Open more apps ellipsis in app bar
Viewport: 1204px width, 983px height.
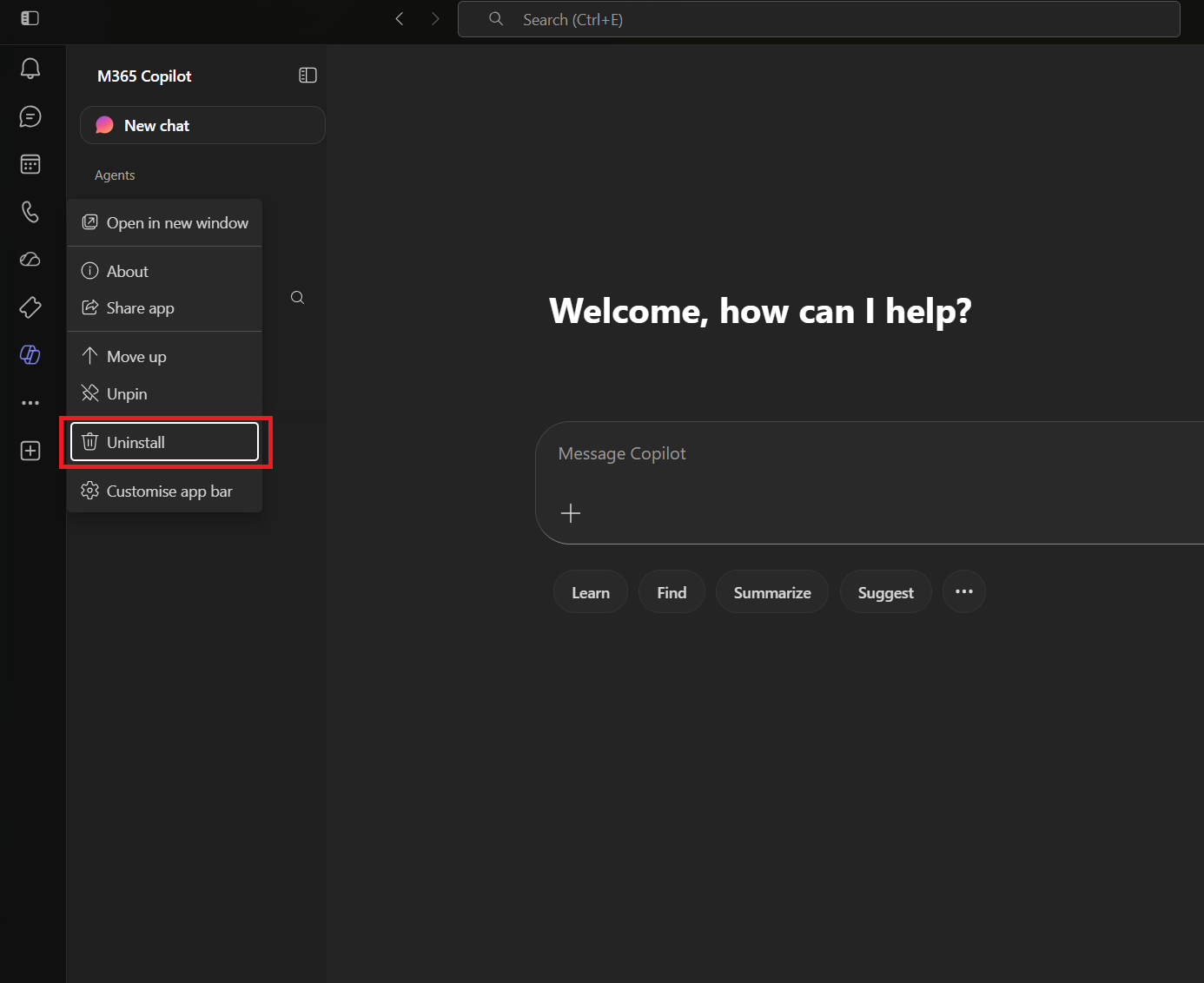(x=30, y=403)
